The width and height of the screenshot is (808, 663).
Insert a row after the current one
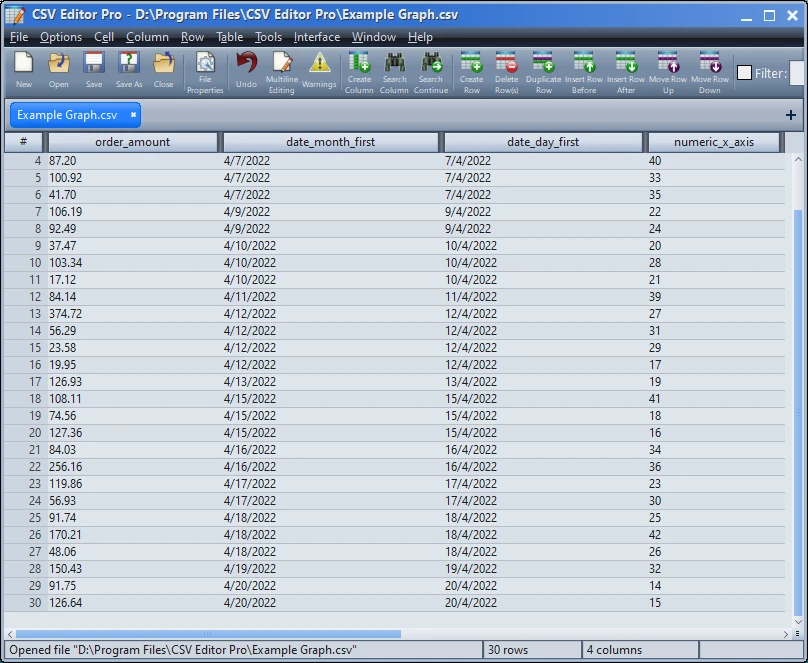pos(625,72)
